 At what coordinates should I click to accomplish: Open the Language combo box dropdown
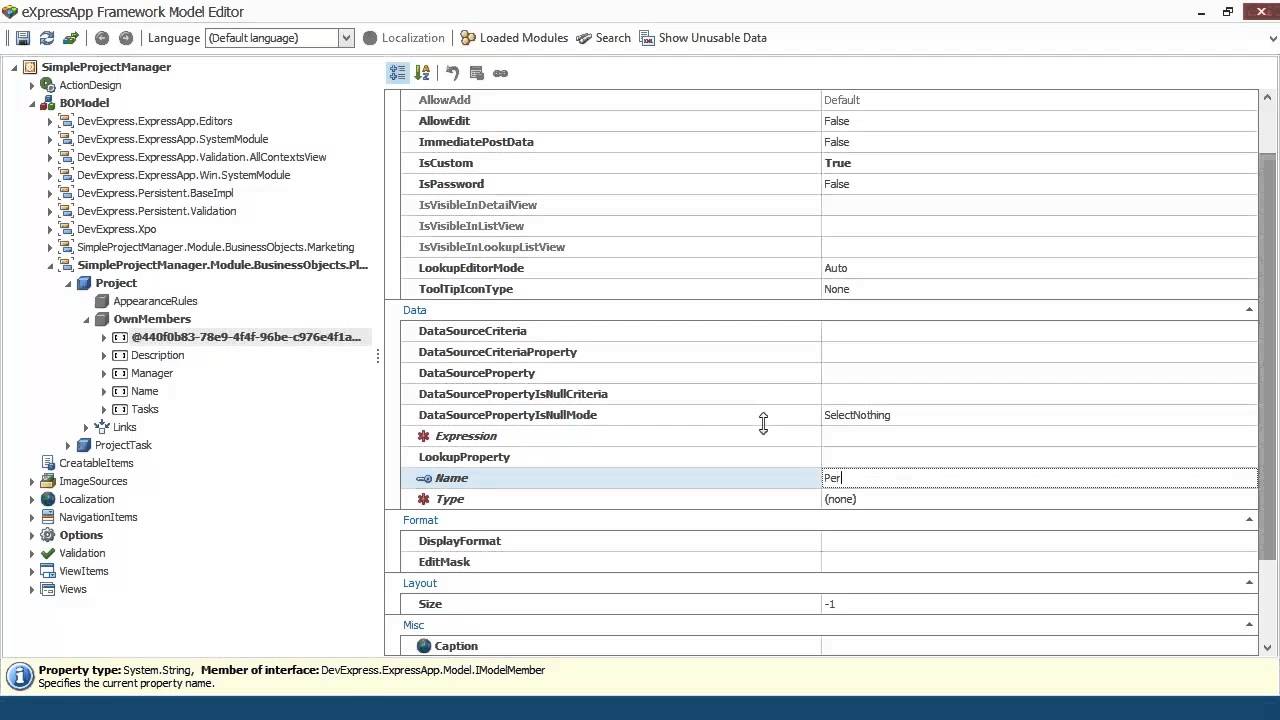(346, 38)
